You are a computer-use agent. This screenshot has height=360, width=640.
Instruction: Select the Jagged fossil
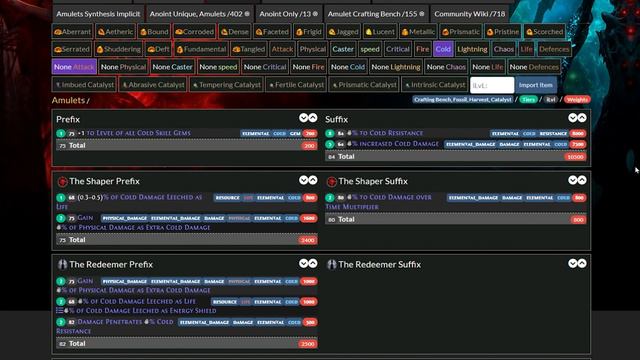click(x=343, y=31)
